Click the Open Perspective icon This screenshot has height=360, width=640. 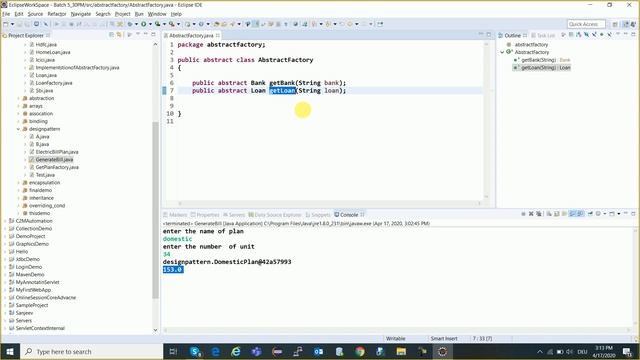(x=615, y=24)
